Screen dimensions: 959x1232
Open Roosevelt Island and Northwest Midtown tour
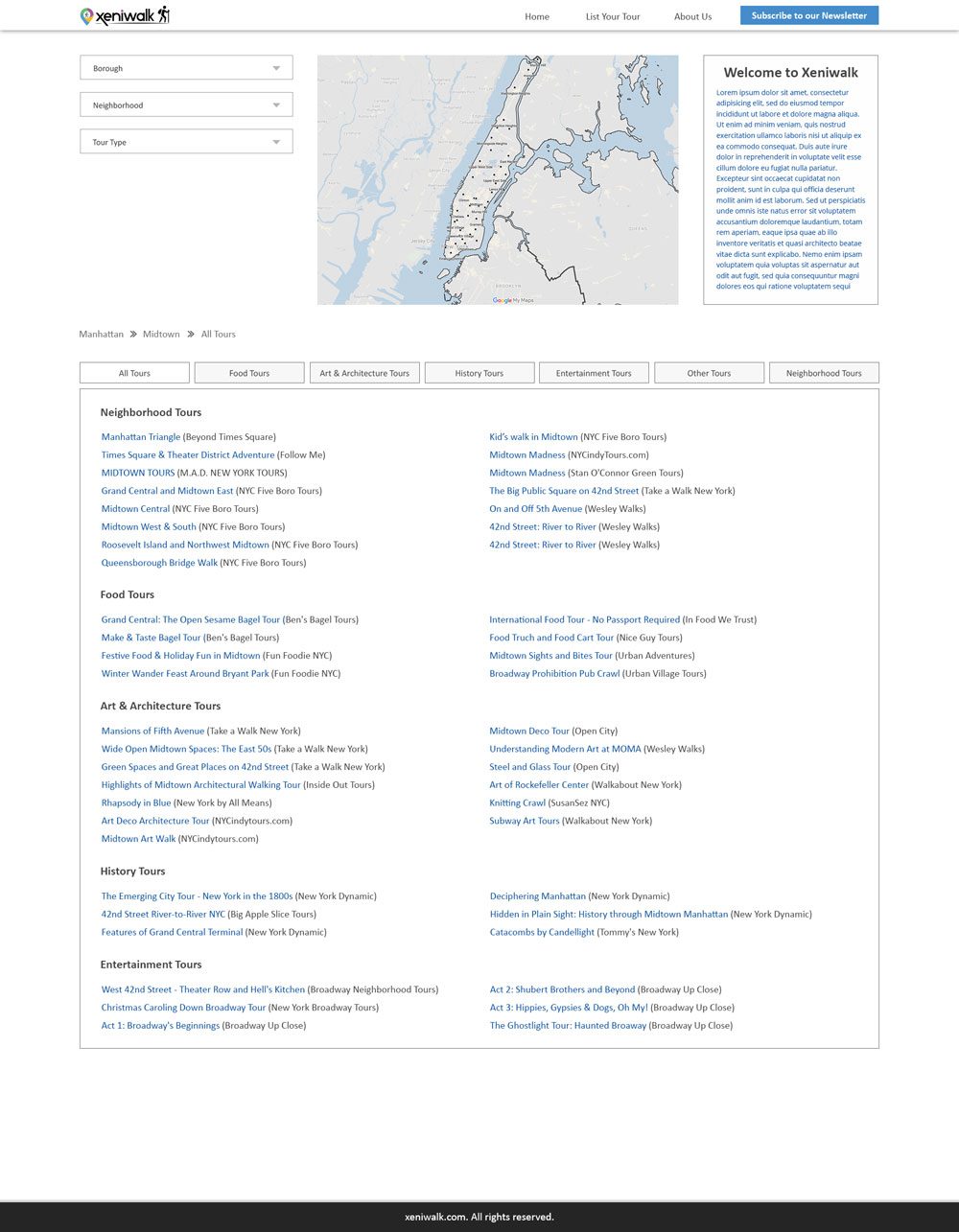coord(185,545)
